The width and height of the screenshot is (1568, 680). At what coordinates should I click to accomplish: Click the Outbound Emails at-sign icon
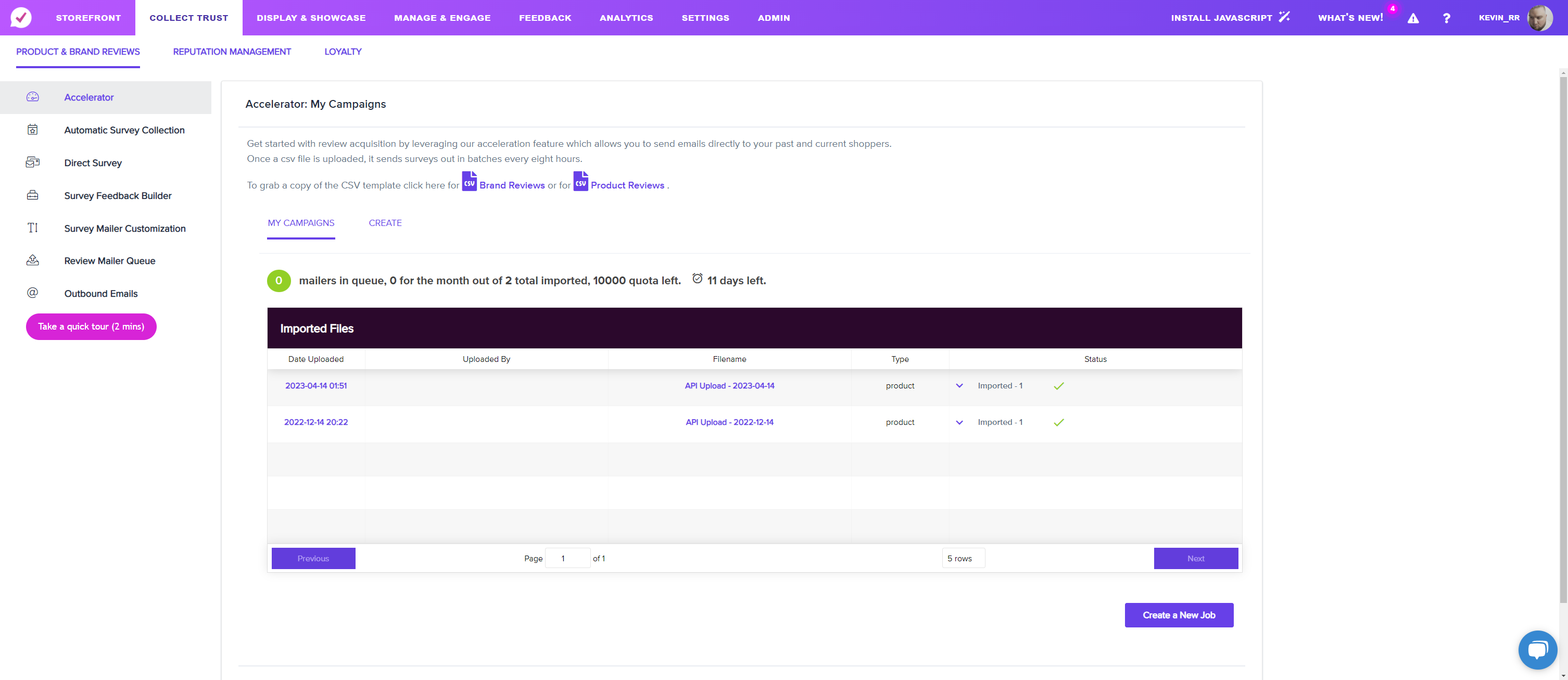[33, 293]
